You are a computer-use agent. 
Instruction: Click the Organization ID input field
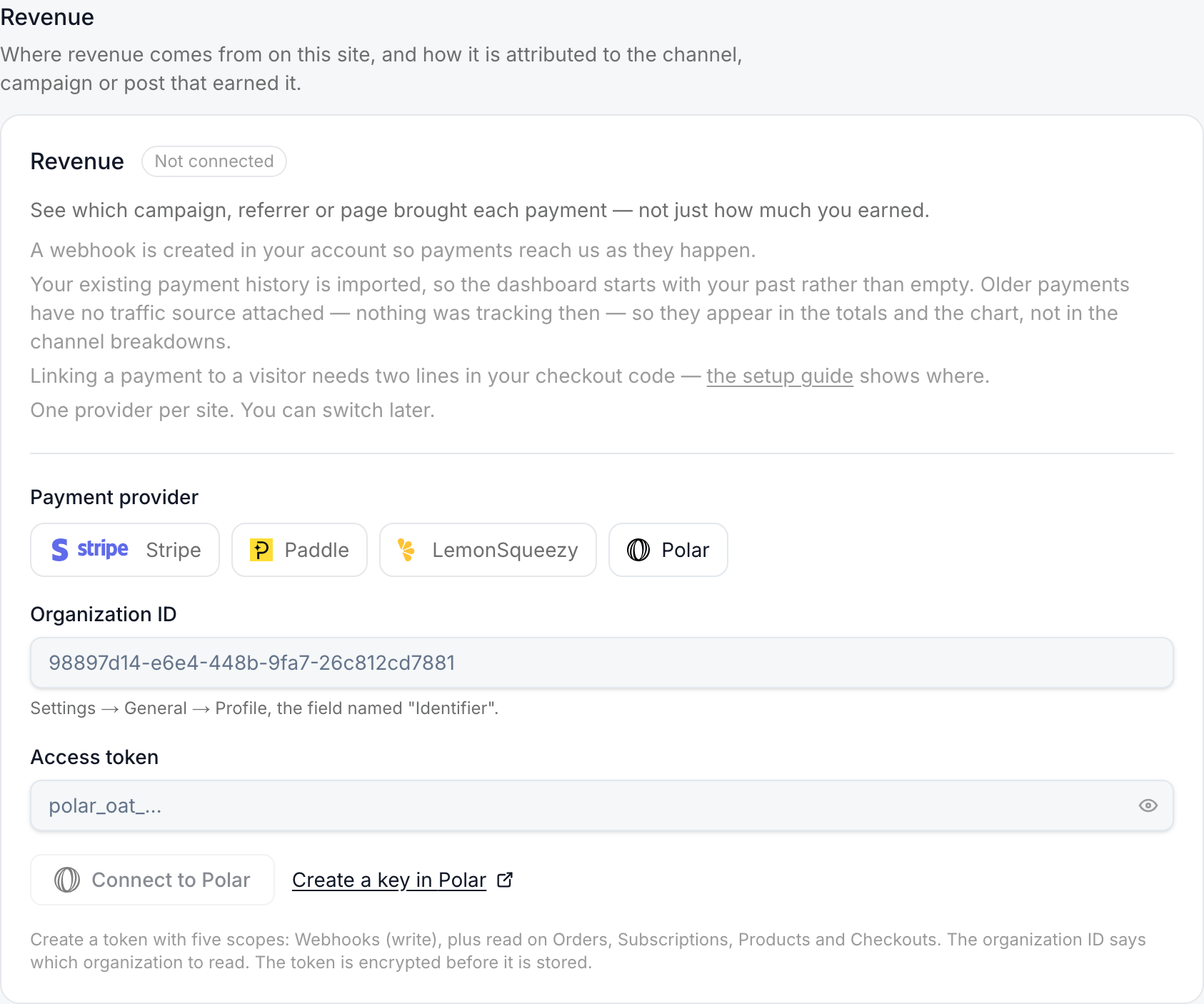(x=602, y=663)
